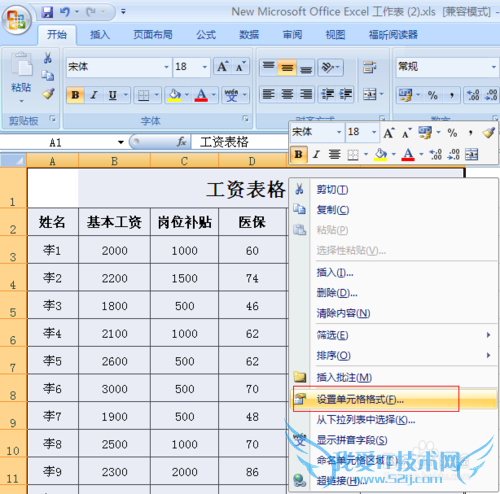Screen dimensions: 500x494
Task: Choose 设置单元格格式 from context menu
Action: click(394, 399)
